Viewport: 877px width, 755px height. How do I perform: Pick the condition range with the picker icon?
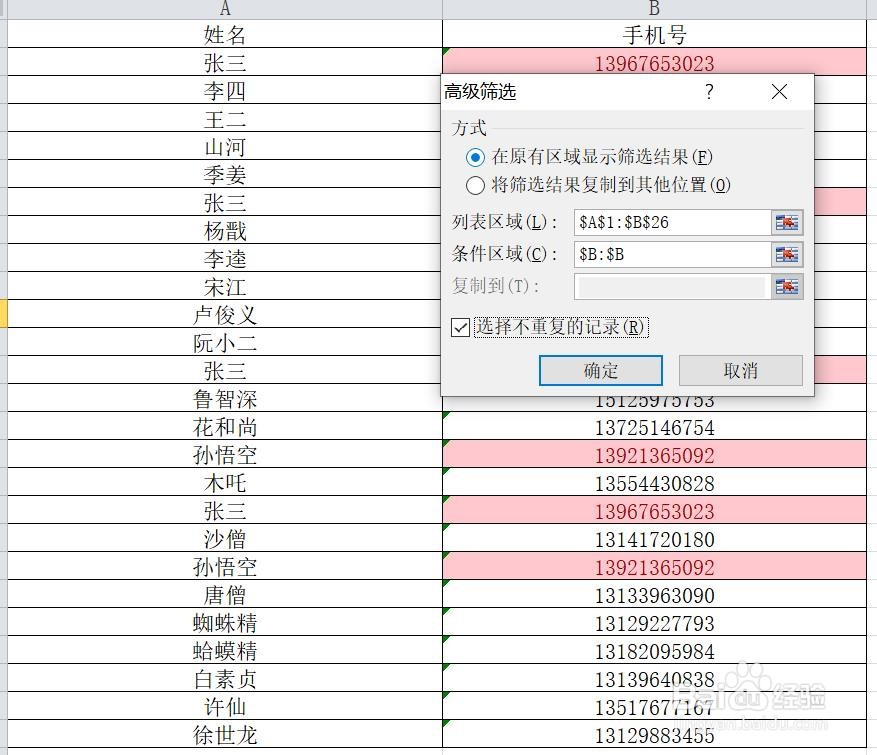(787, 254)
